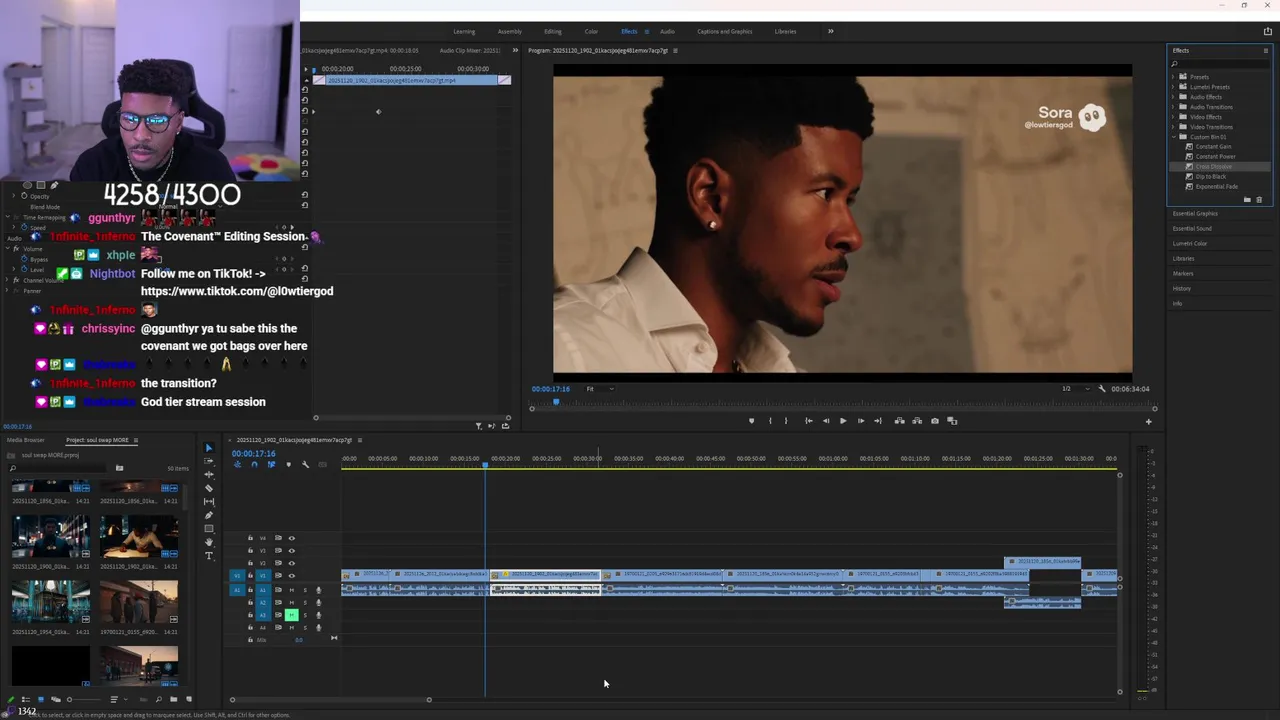1280x720 pixels.
Task: Select the Slip tool
Action: coord(209,502)
